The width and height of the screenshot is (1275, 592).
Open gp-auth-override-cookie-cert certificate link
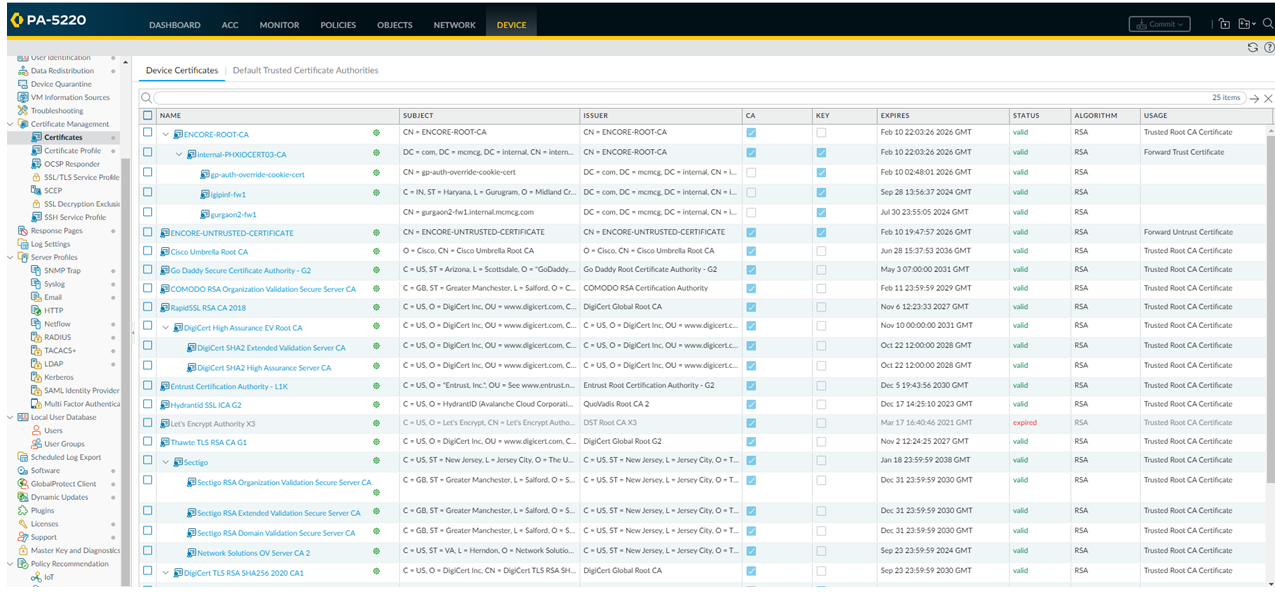tap(257, 174)
